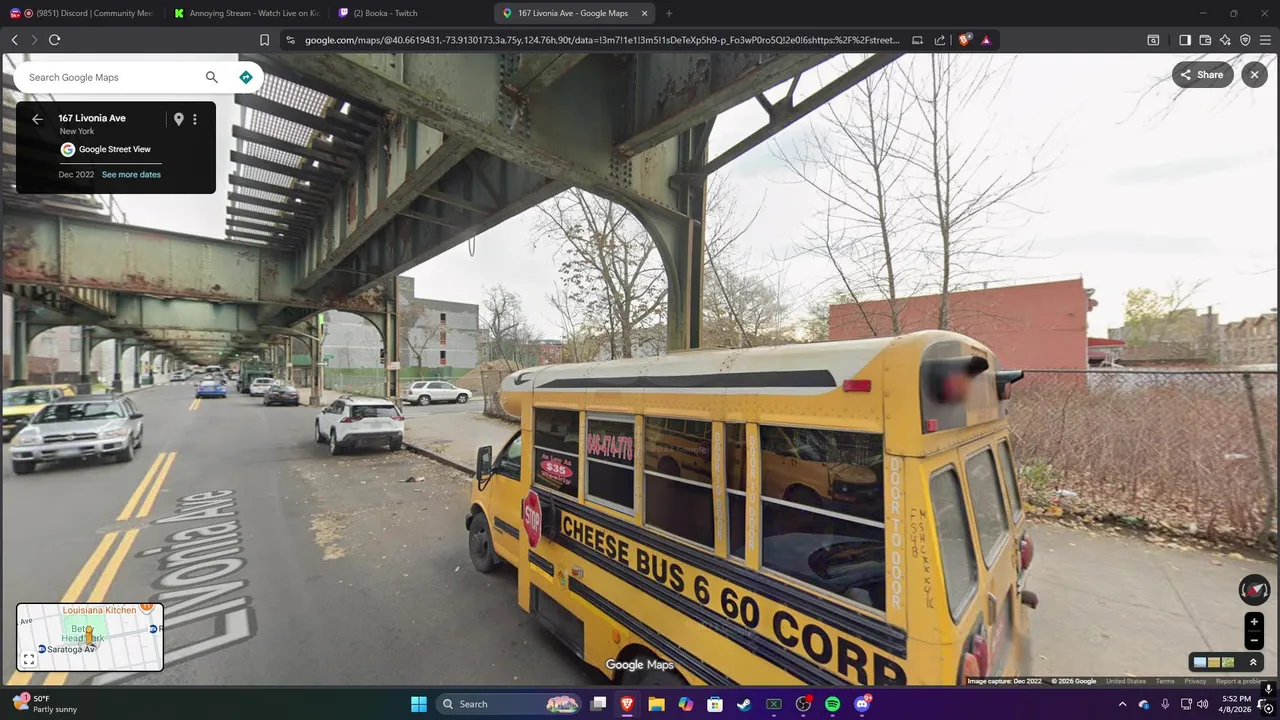Click the Google Maps search magnifier icon
1280x720 pixels.
coord(211,77)
